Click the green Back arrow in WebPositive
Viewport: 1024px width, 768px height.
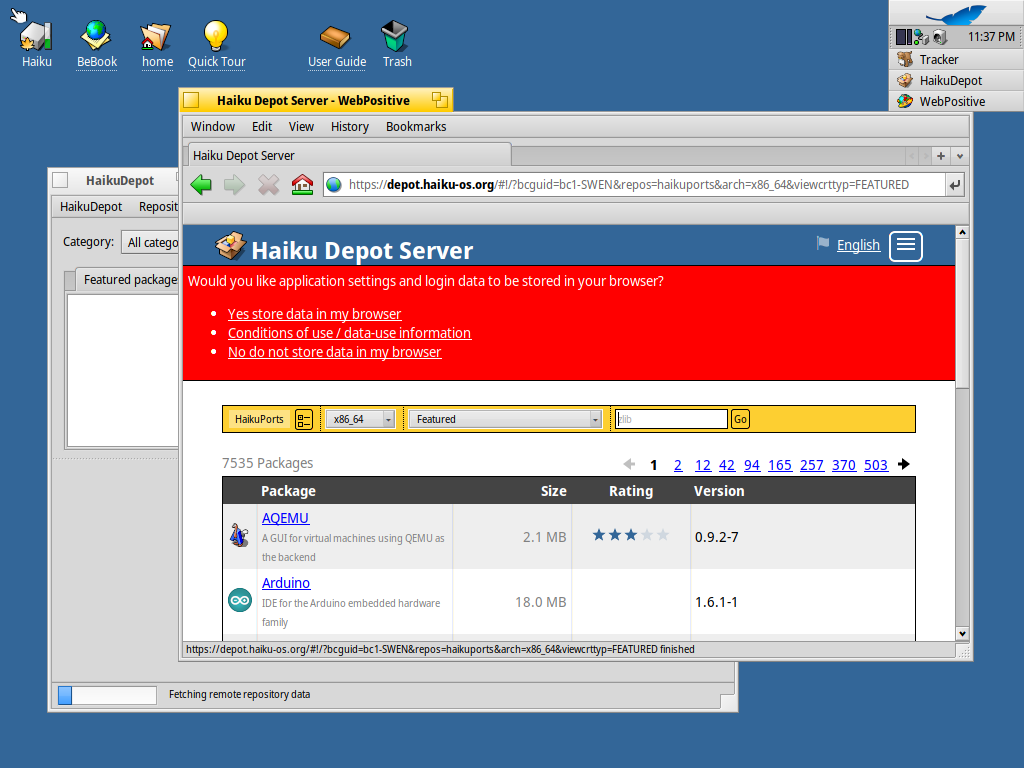click(x=201, y=185)
